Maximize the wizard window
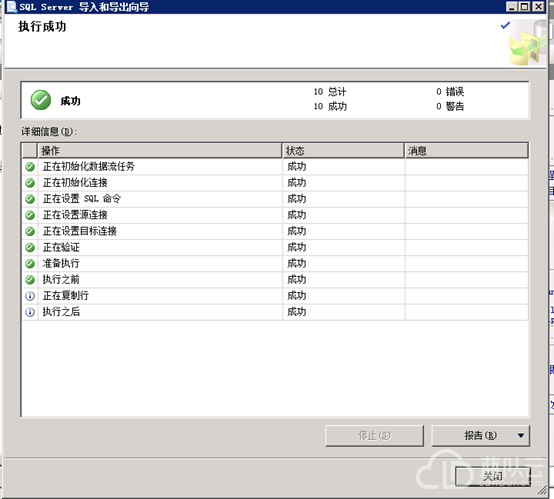The image size is (554, 499). point(525,6)
